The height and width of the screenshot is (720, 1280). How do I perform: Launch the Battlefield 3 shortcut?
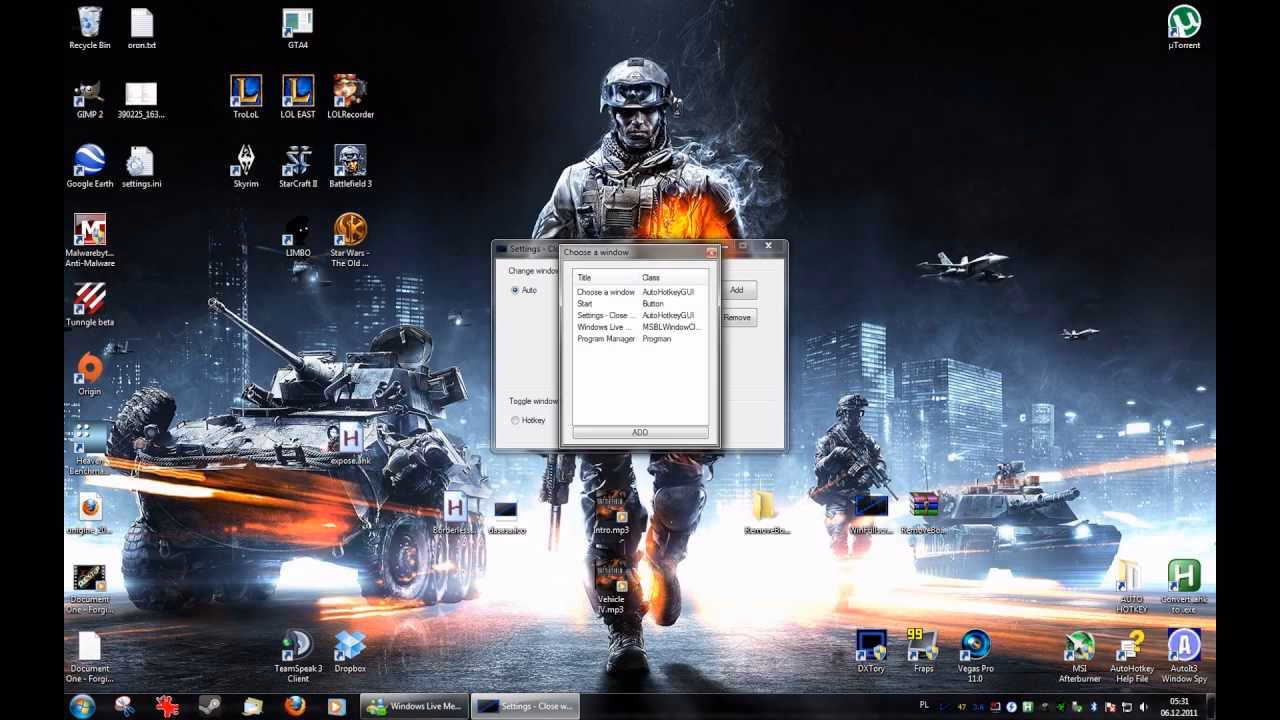[x=350, y=166]
